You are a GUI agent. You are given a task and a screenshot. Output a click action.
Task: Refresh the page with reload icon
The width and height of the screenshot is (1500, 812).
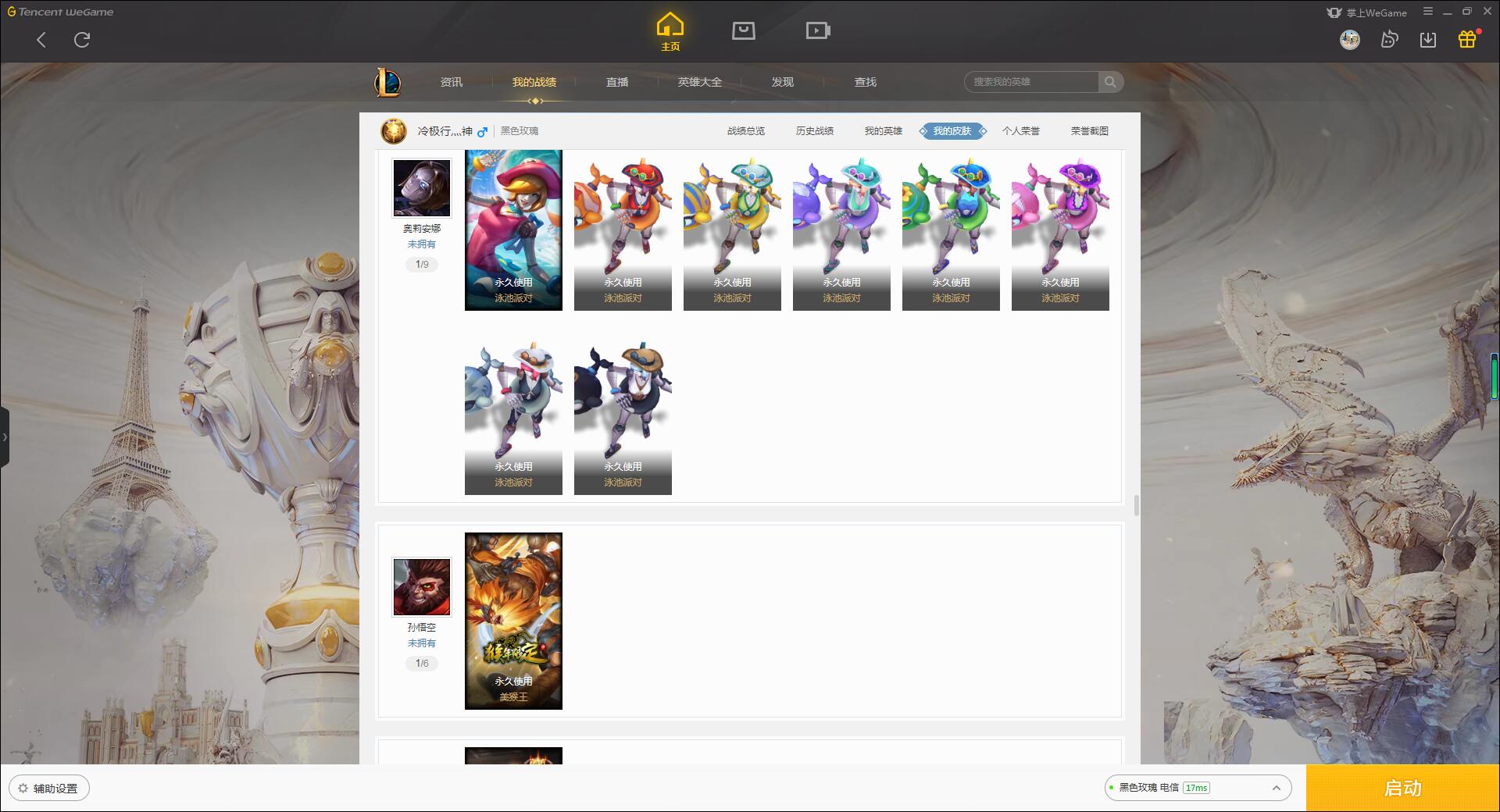pyautogui.click(x=82, y=40)
